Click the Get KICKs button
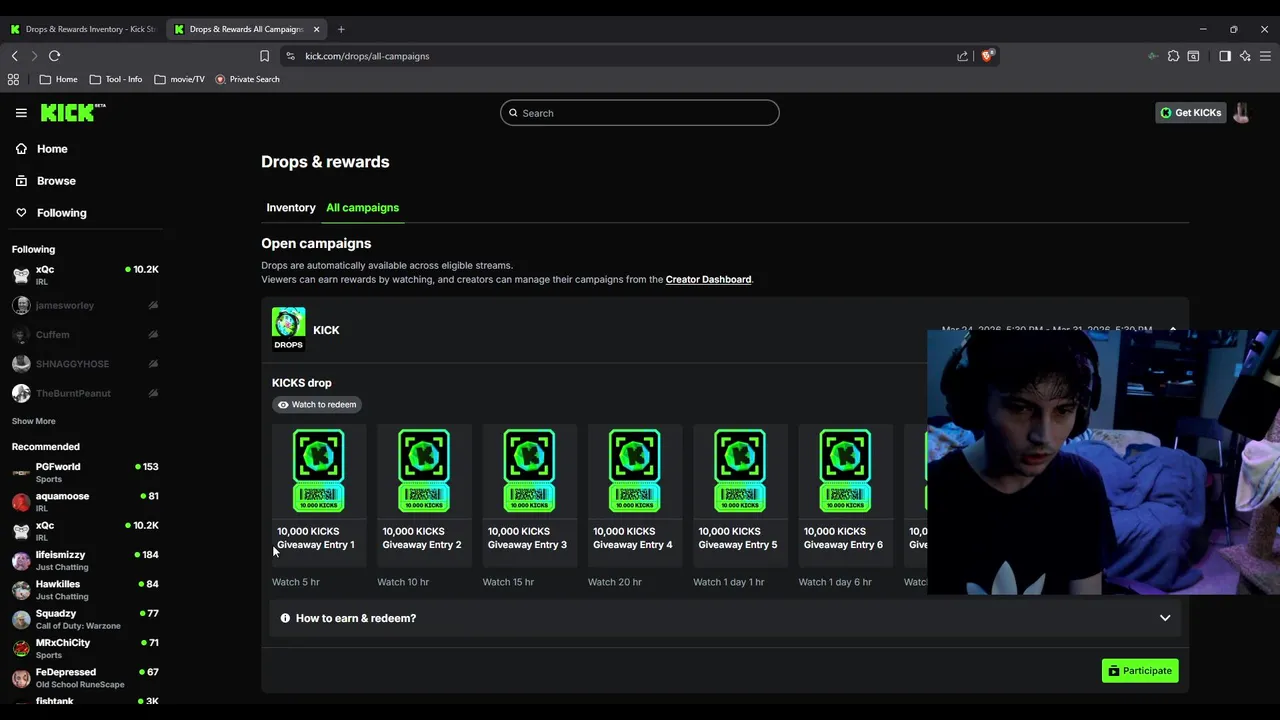Image resolution: width=1280 pixels, height=720 pixels. point(1190,113)
